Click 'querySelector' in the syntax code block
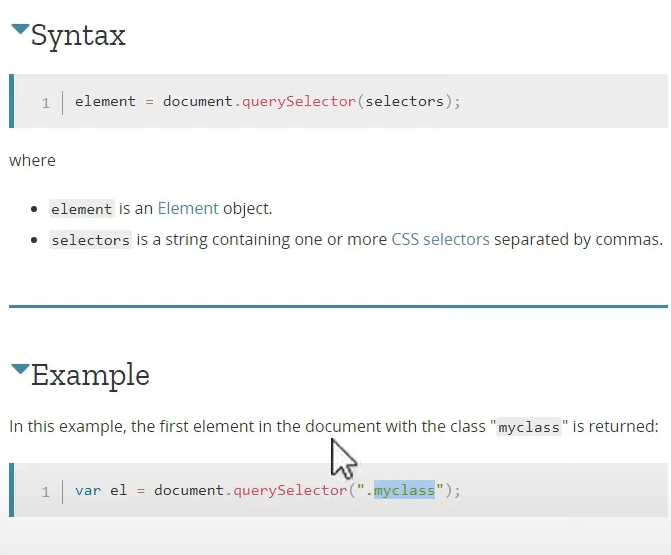This screenshot has height=555, width=671. pyautogui.click(x=299, y=101)
